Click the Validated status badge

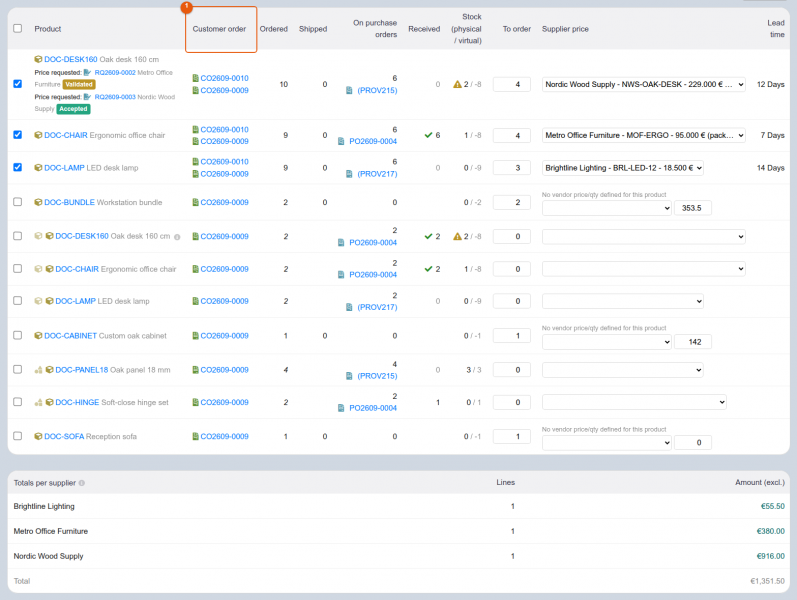click(x=79, y=84)
